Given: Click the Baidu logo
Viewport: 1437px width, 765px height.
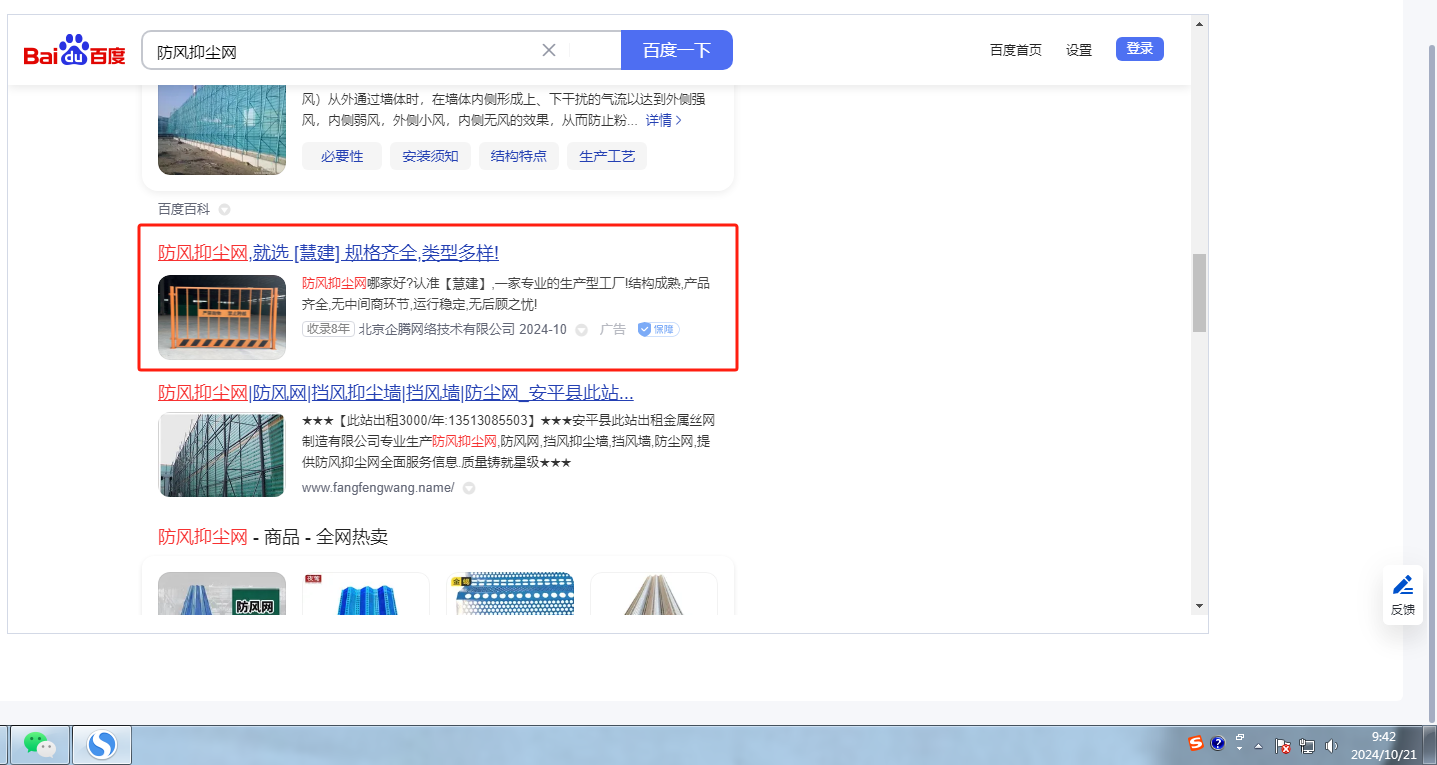Looking at the screenshot, I should tap(75, 50).
